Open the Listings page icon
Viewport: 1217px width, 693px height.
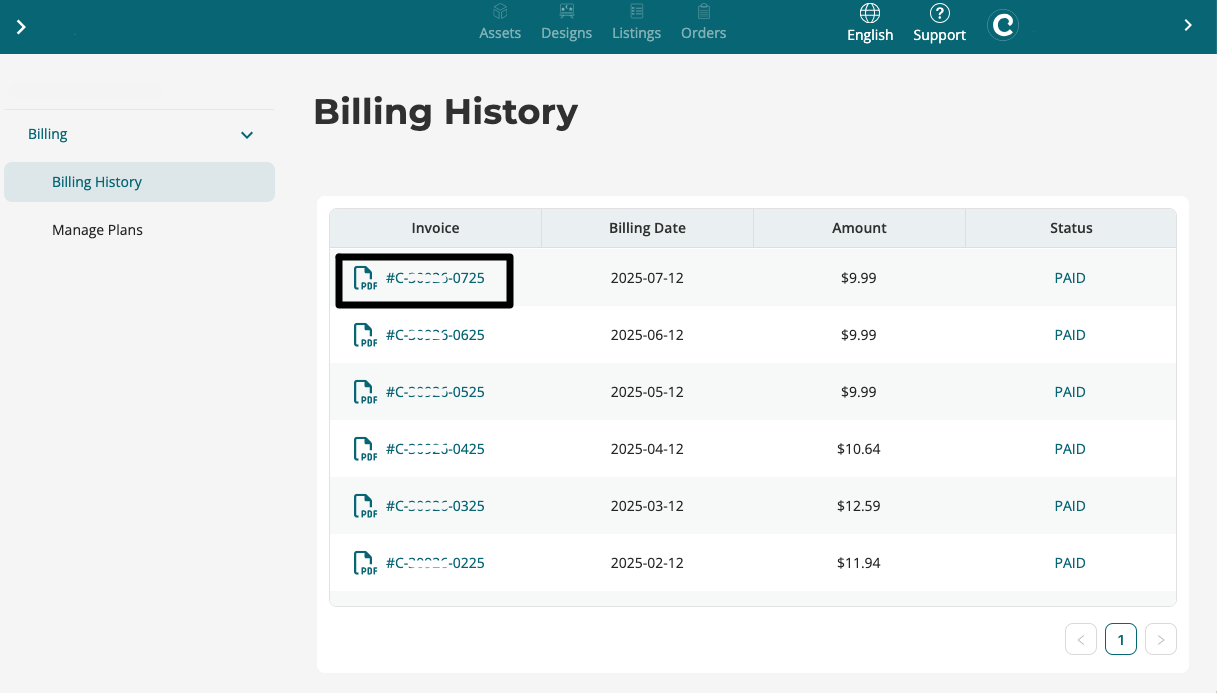[x=636, y=12]
